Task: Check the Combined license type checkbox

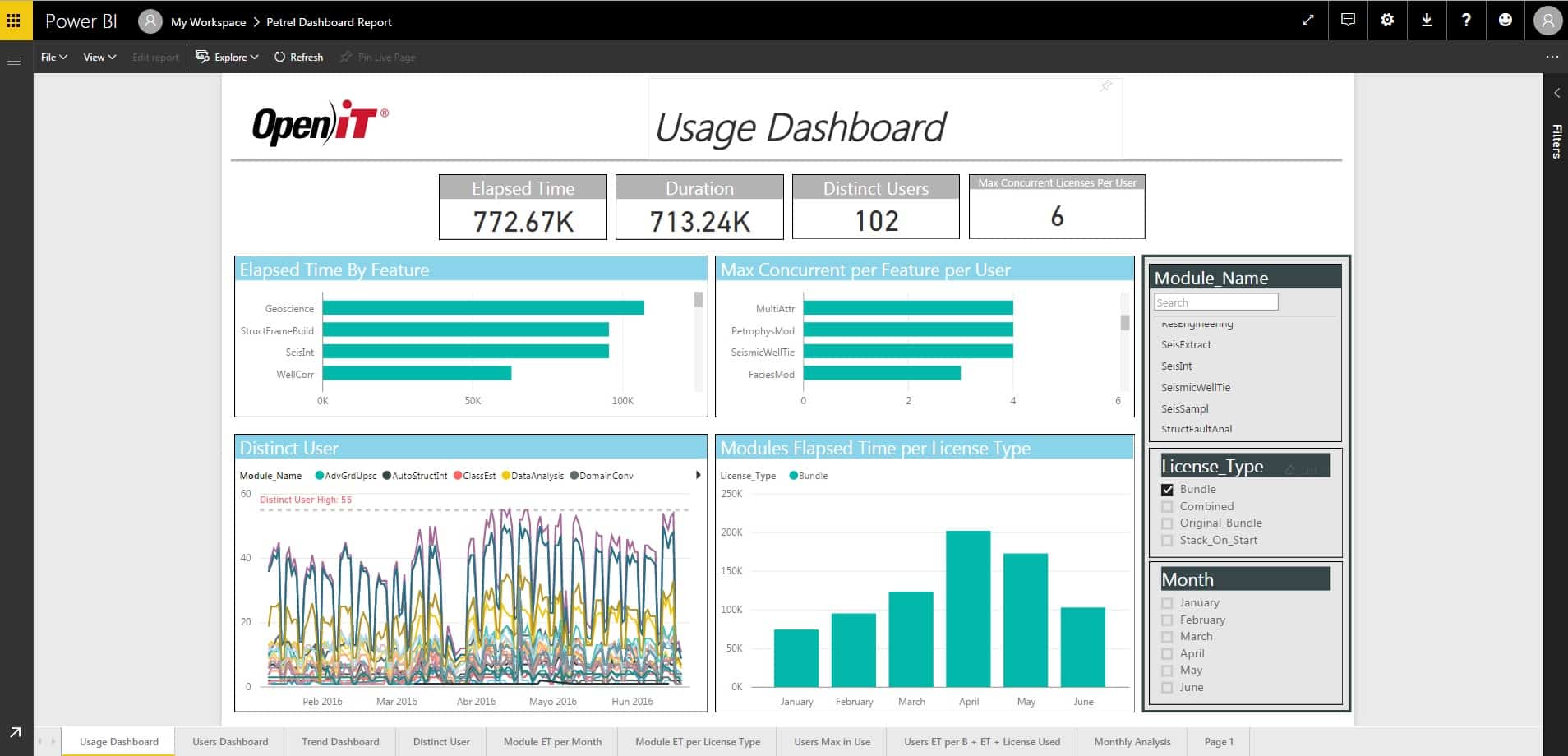Action: pos(1167,507)
